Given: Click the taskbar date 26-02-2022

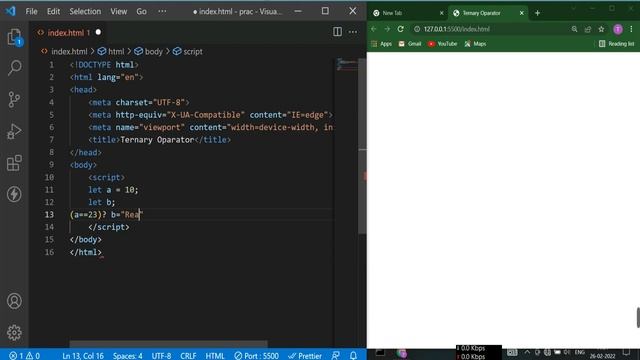Looking at the screenshot, I should tap(602, 356).
